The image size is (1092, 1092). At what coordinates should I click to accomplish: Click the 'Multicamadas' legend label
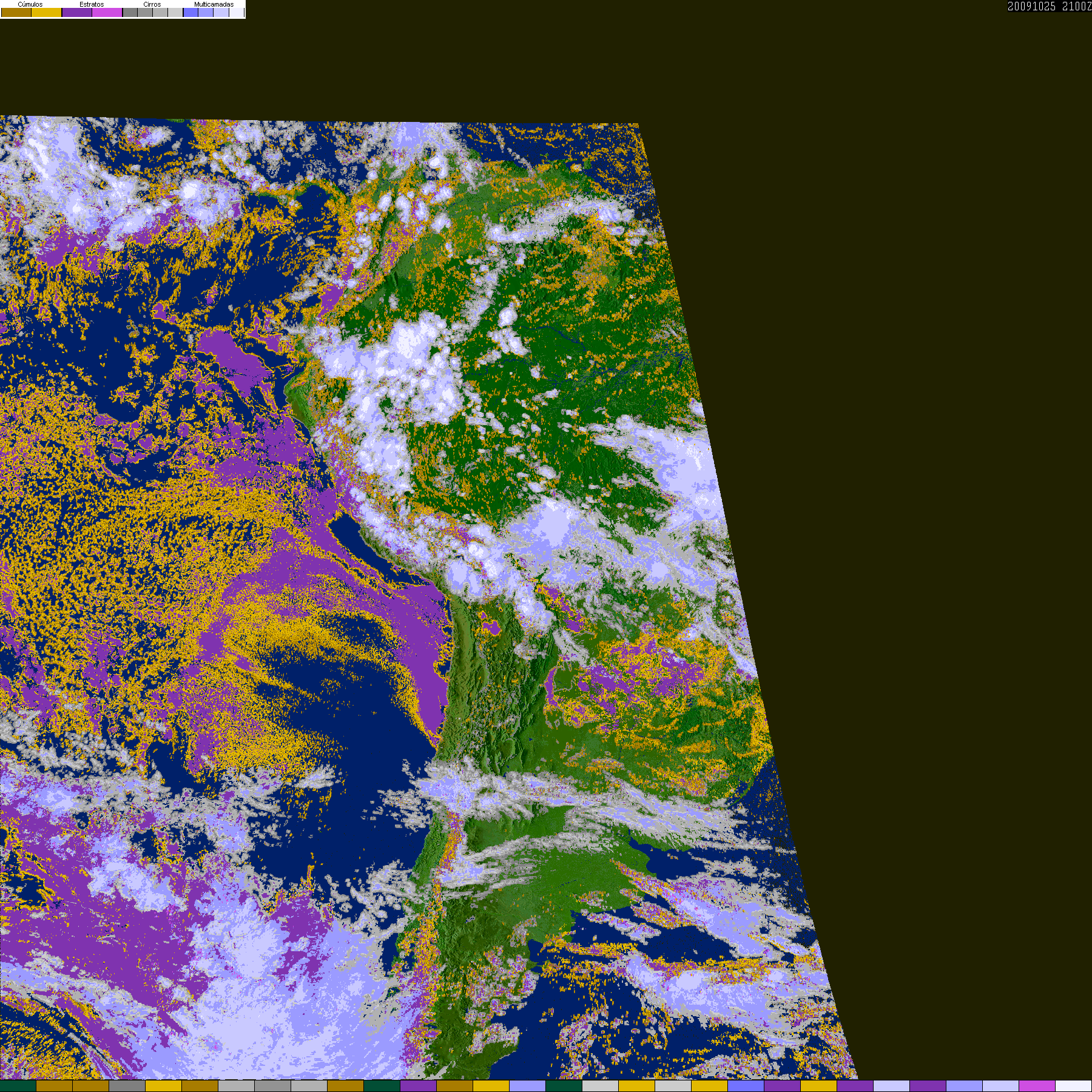214,4
